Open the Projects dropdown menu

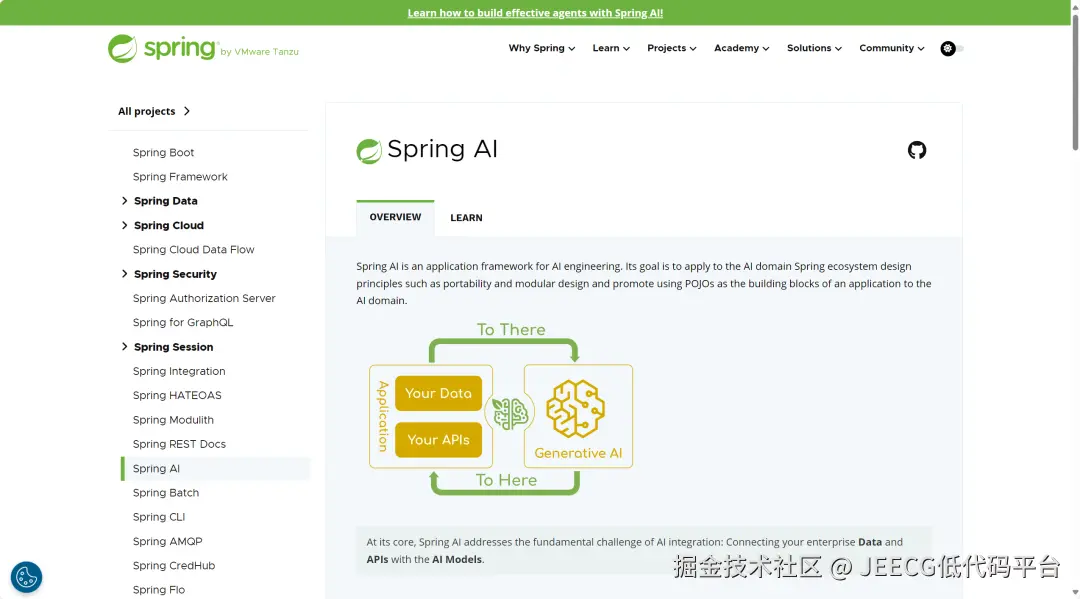pyautogui.click(x=672, y=48)
